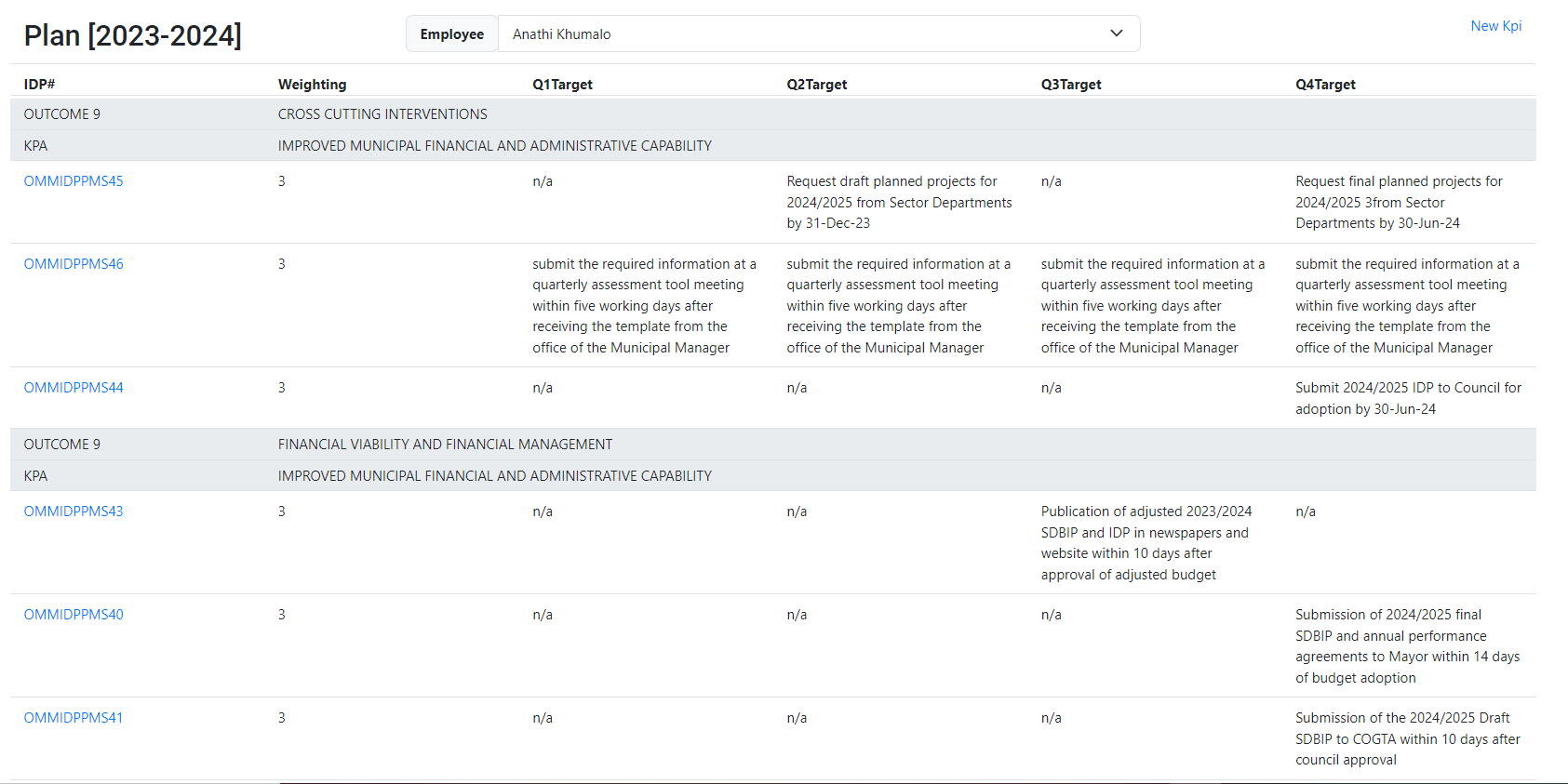Viewport: 1568px width, 784px height.
Task: Click the Q3Target column header
Action: (x=1070, y=85)
